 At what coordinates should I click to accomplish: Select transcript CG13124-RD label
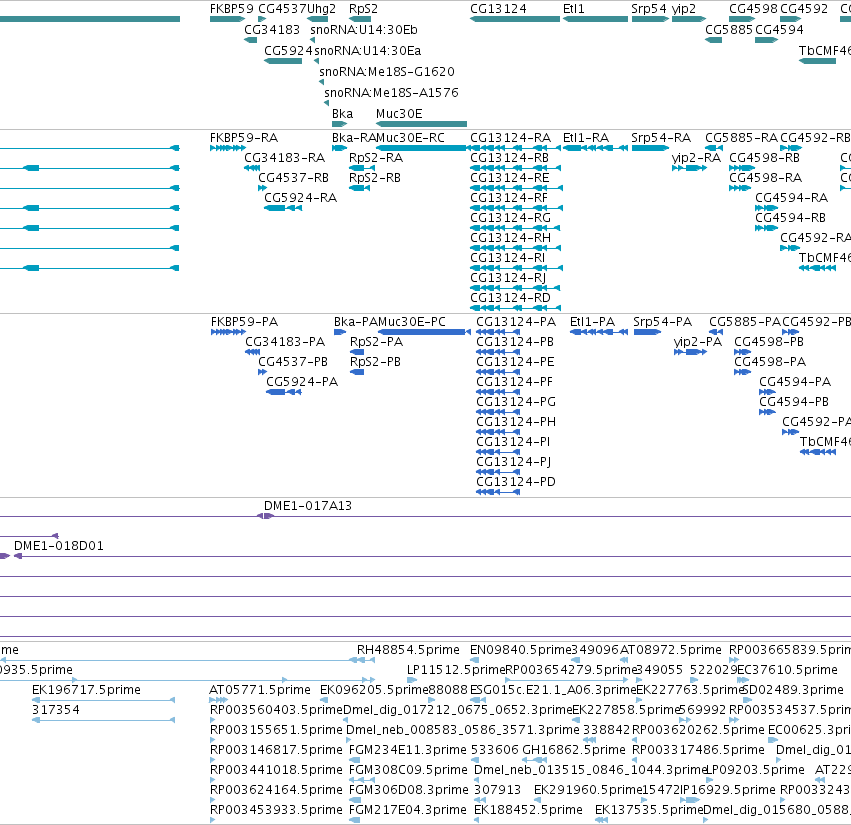point(511,298)
